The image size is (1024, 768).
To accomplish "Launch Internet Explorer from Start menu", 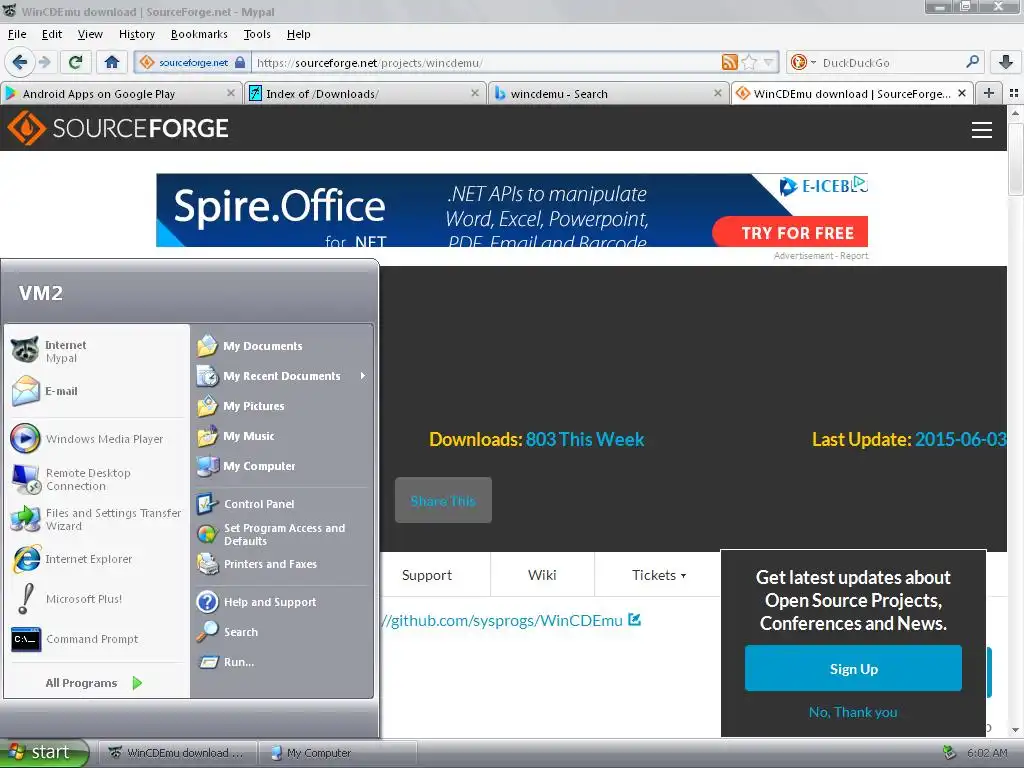I will tap(97, 559).
